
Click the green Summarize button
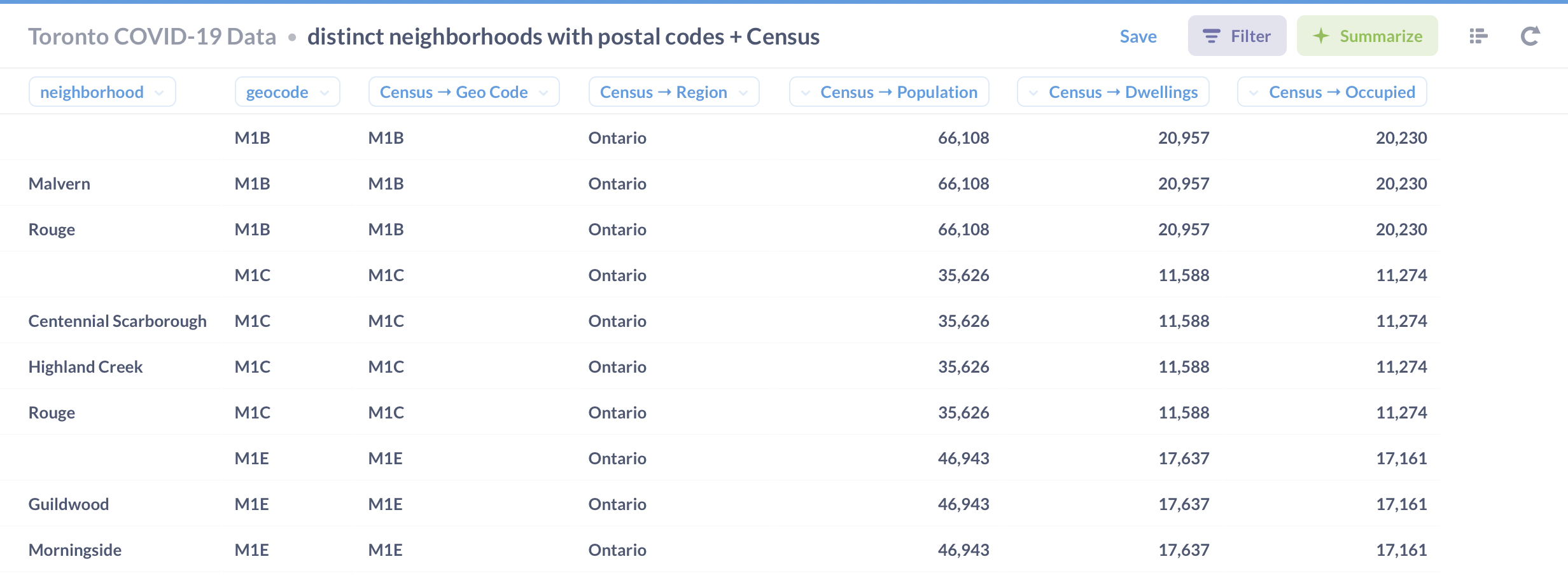1367,36
